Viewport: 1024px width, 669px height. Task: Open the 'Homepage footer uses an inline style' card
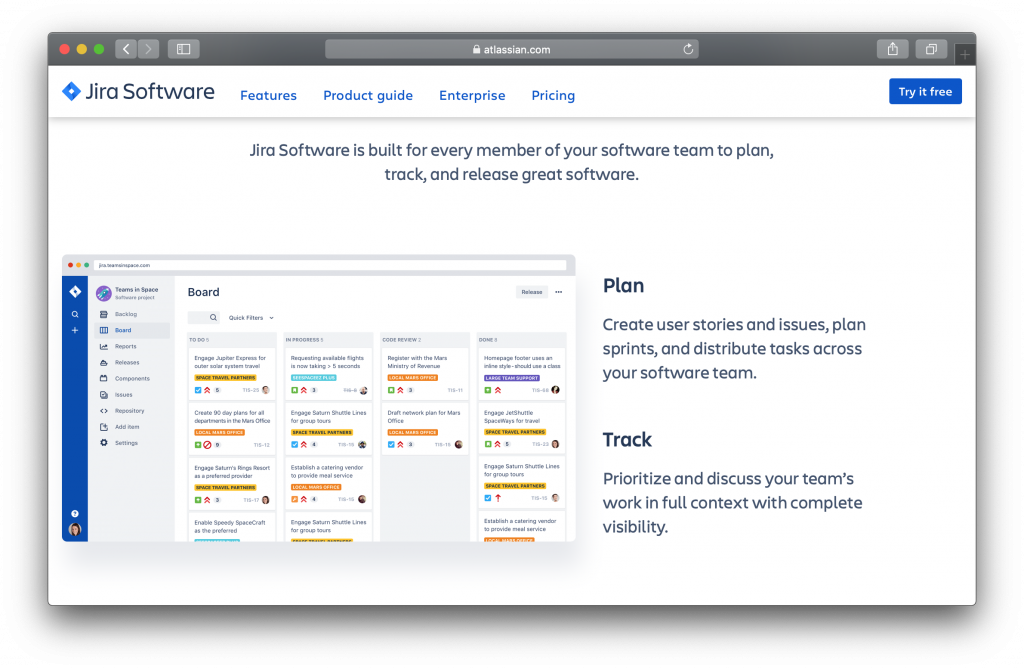(x=521, y=374)
